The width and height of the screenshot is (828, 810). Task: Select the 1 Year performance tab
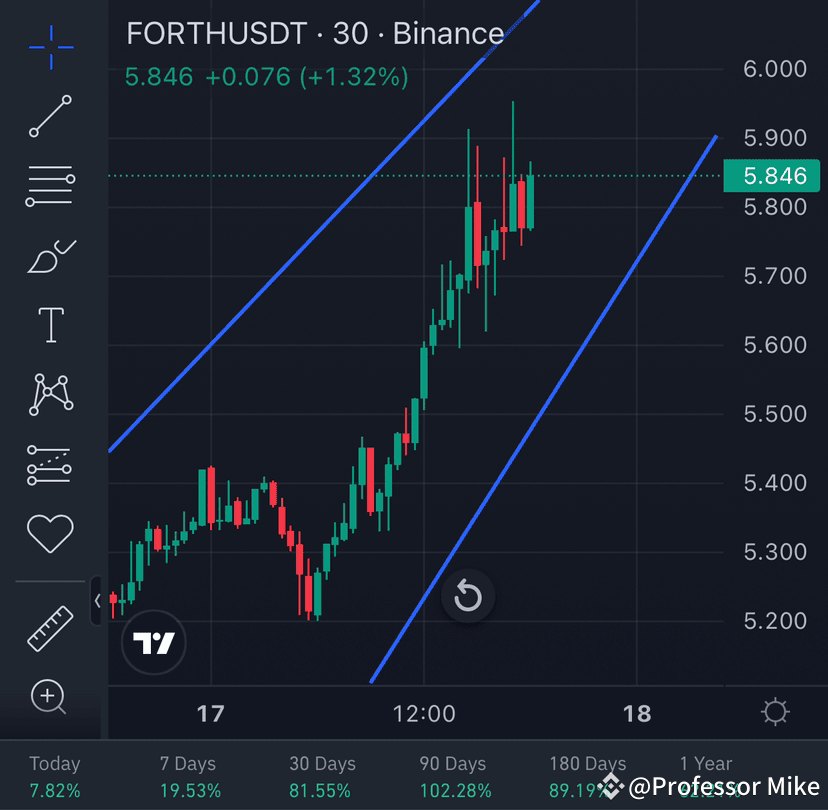coord(705,763)
